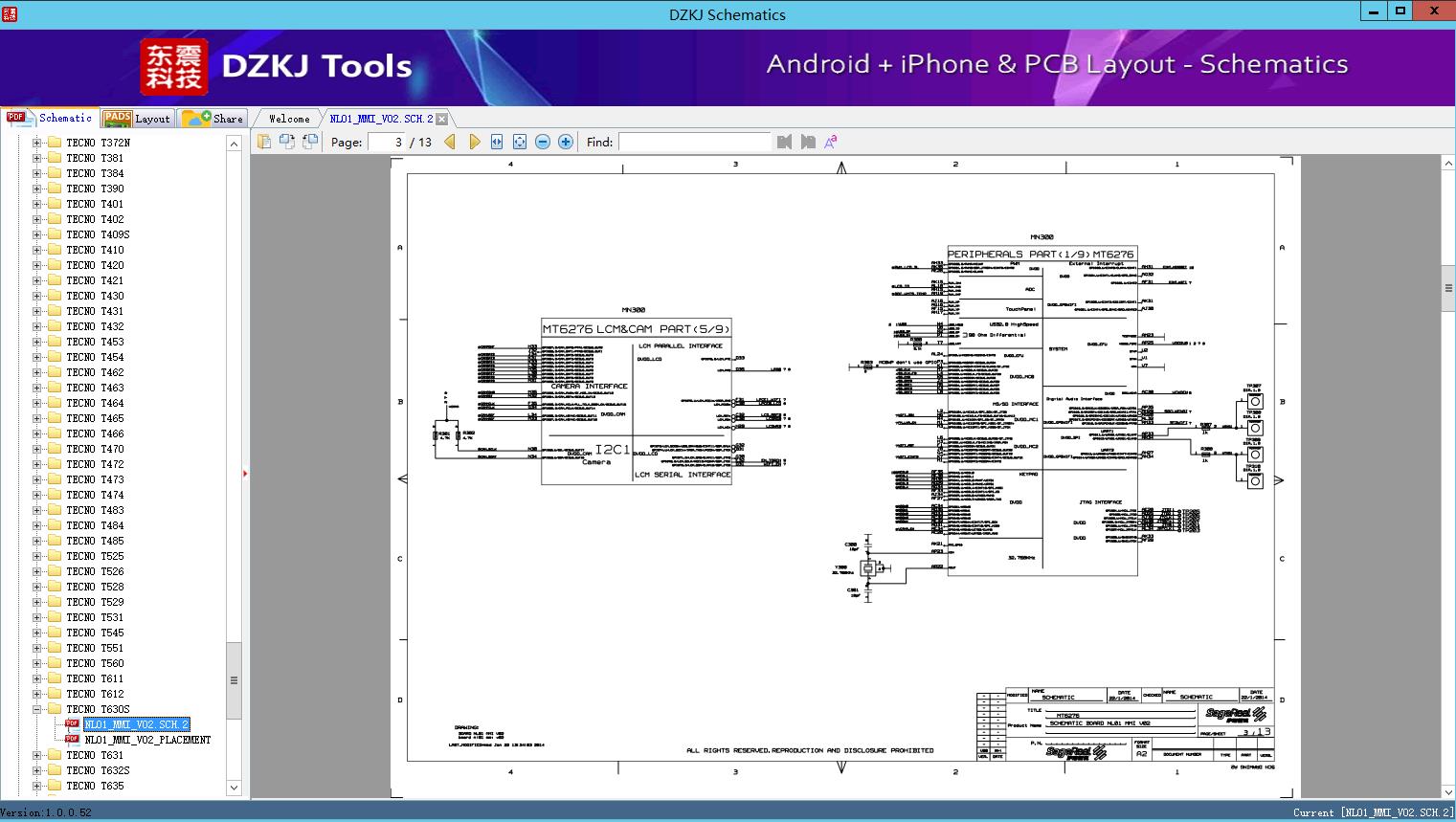Fit whole page in view icon
The height and width of the screenshot is (822, 1456).
(x=520, y=142)
